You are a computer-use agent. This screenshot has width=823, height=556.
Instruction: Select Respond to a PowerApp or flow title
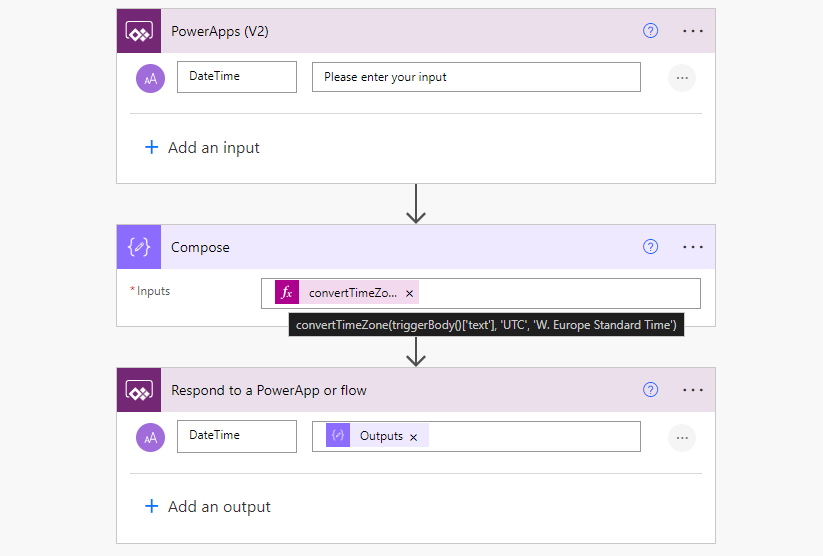[269, 391]
